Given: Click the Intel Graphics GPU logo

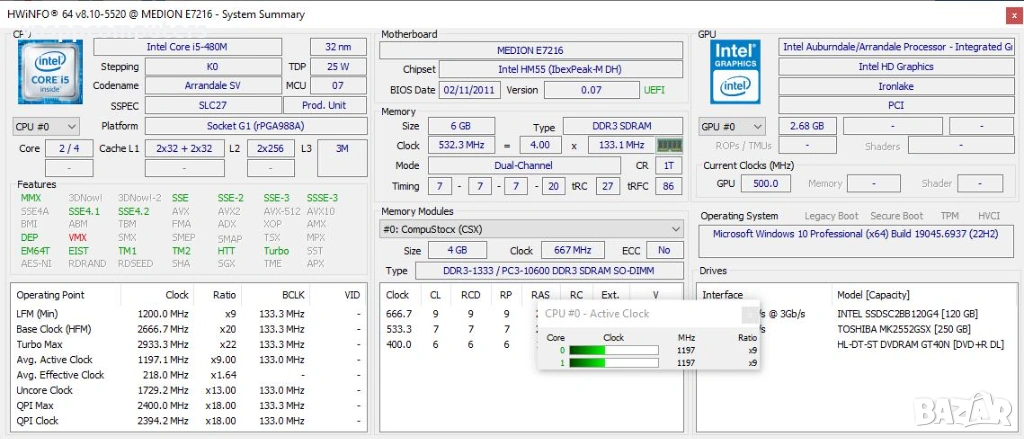Looking at the screenshot, I should (x=735, y=71).
